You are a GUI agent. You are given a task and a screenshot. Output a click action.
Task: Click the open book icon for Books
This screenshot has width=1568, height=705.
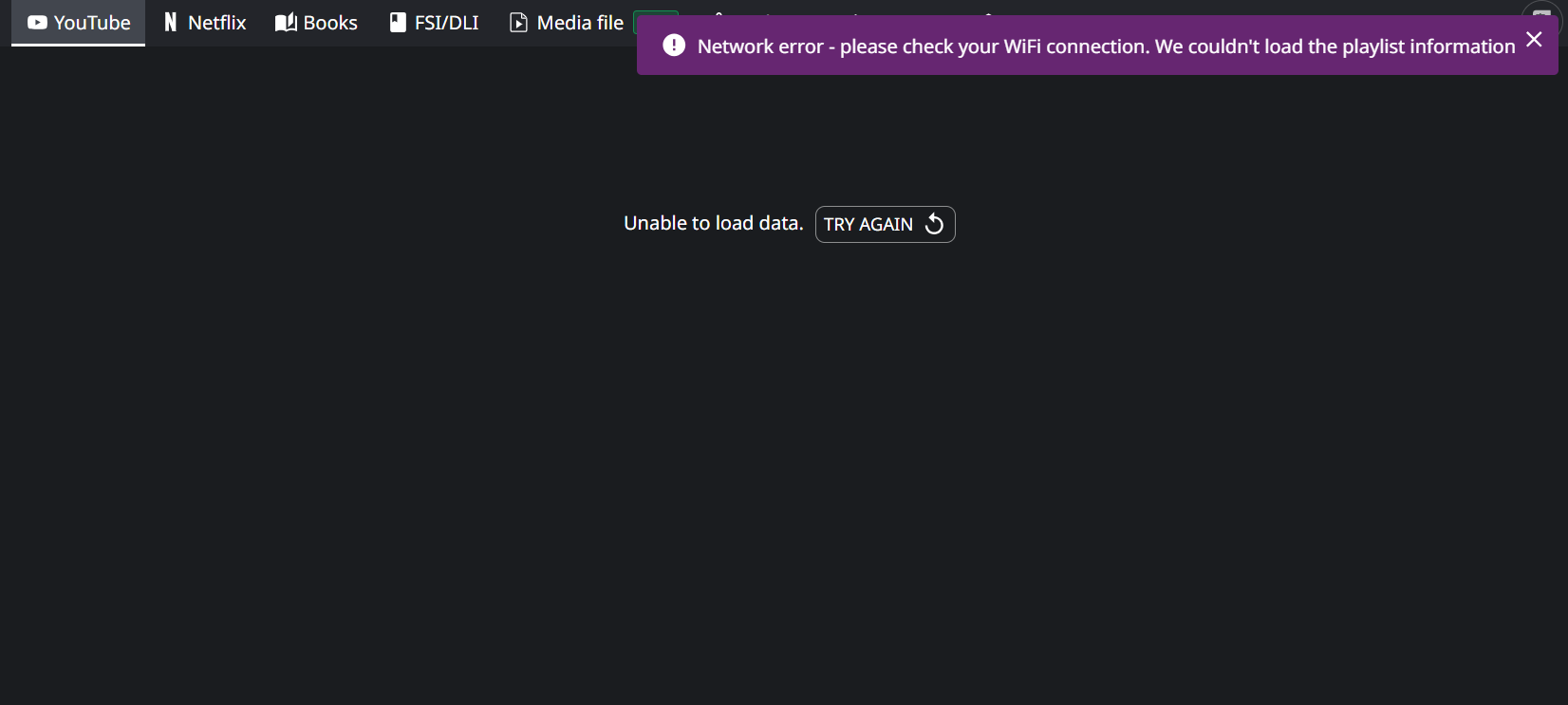point(286,23)
